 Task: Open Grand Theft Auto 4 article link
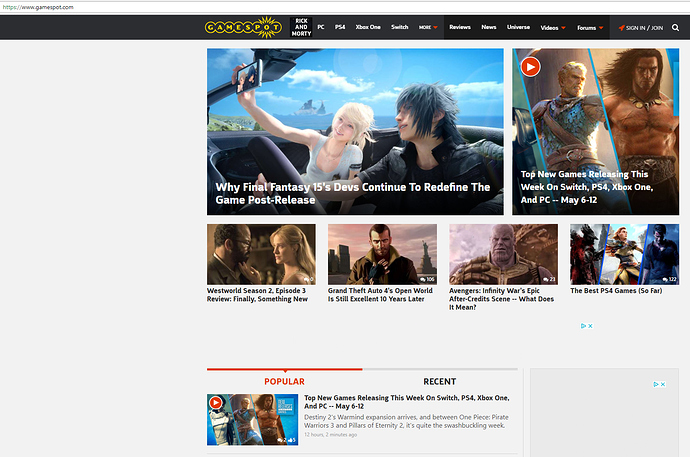click(380, 295)
